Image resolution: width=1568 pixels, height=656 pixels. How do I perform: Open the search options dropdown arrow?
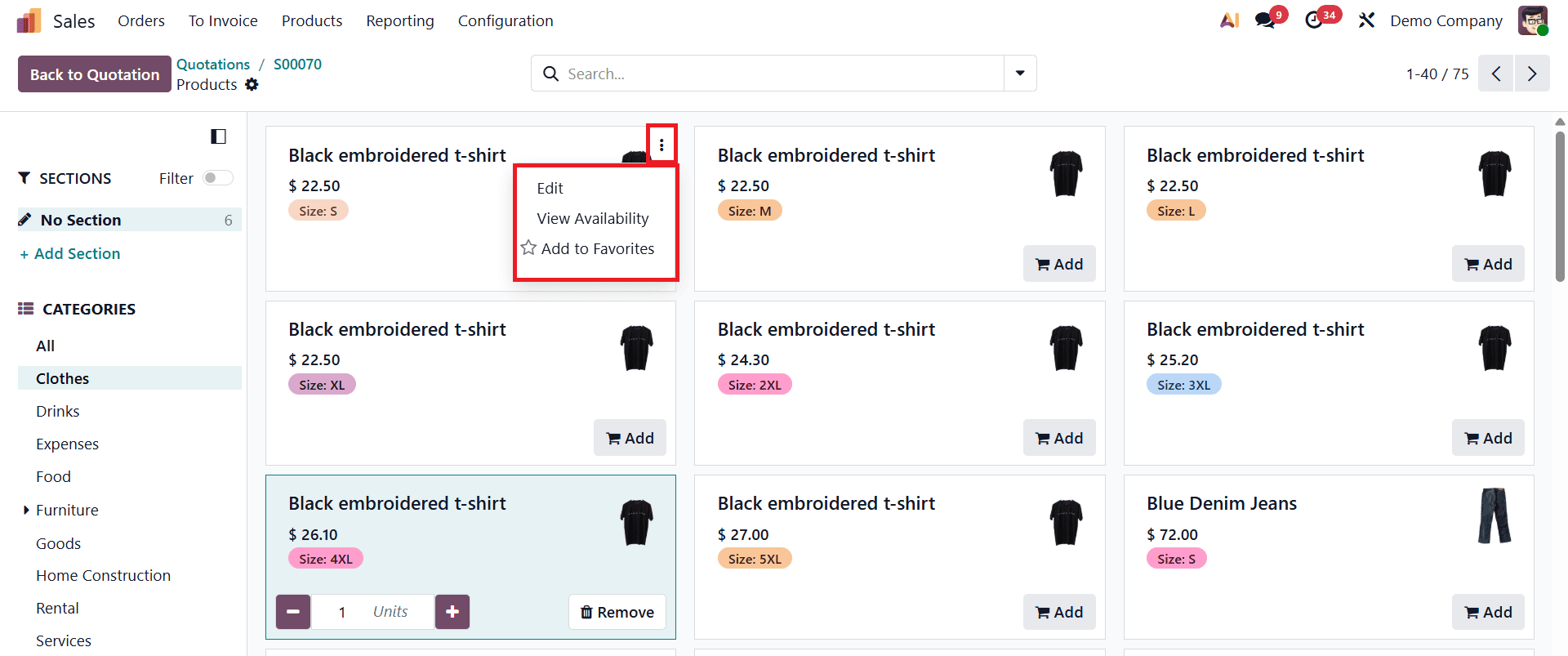coord(1019,73)
